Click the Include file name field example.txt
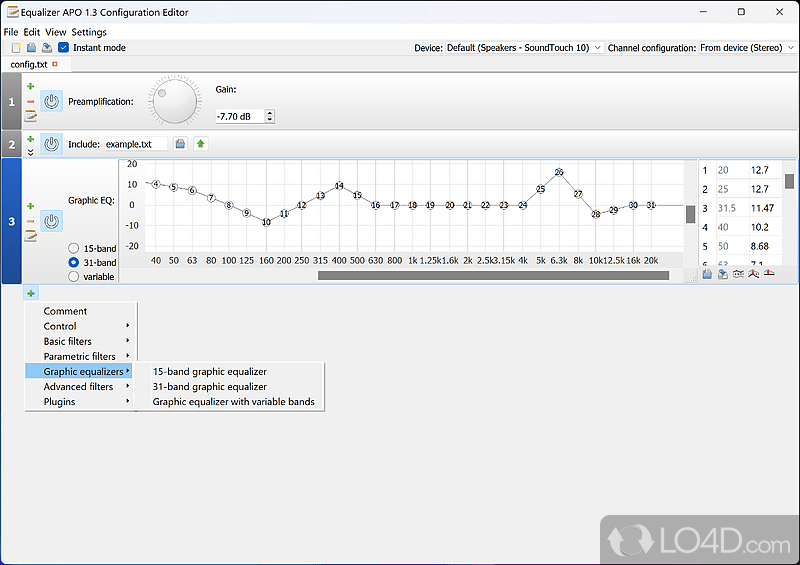Image resolution: width=800 pixels, height=565 pixels. [136, 144]
